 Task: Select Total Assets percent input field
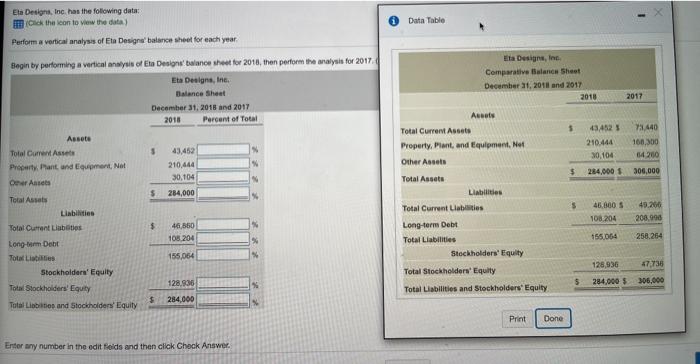pos(223,194)
